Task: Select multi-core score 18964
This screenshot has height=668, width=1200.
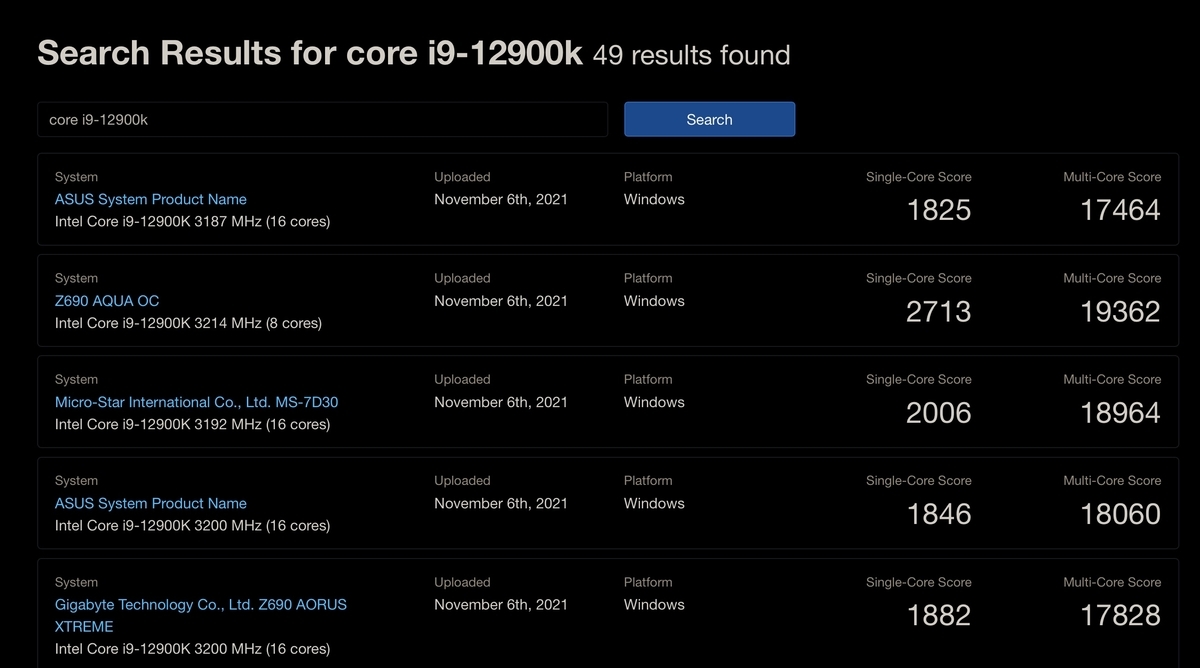Action: [1120, 412]
